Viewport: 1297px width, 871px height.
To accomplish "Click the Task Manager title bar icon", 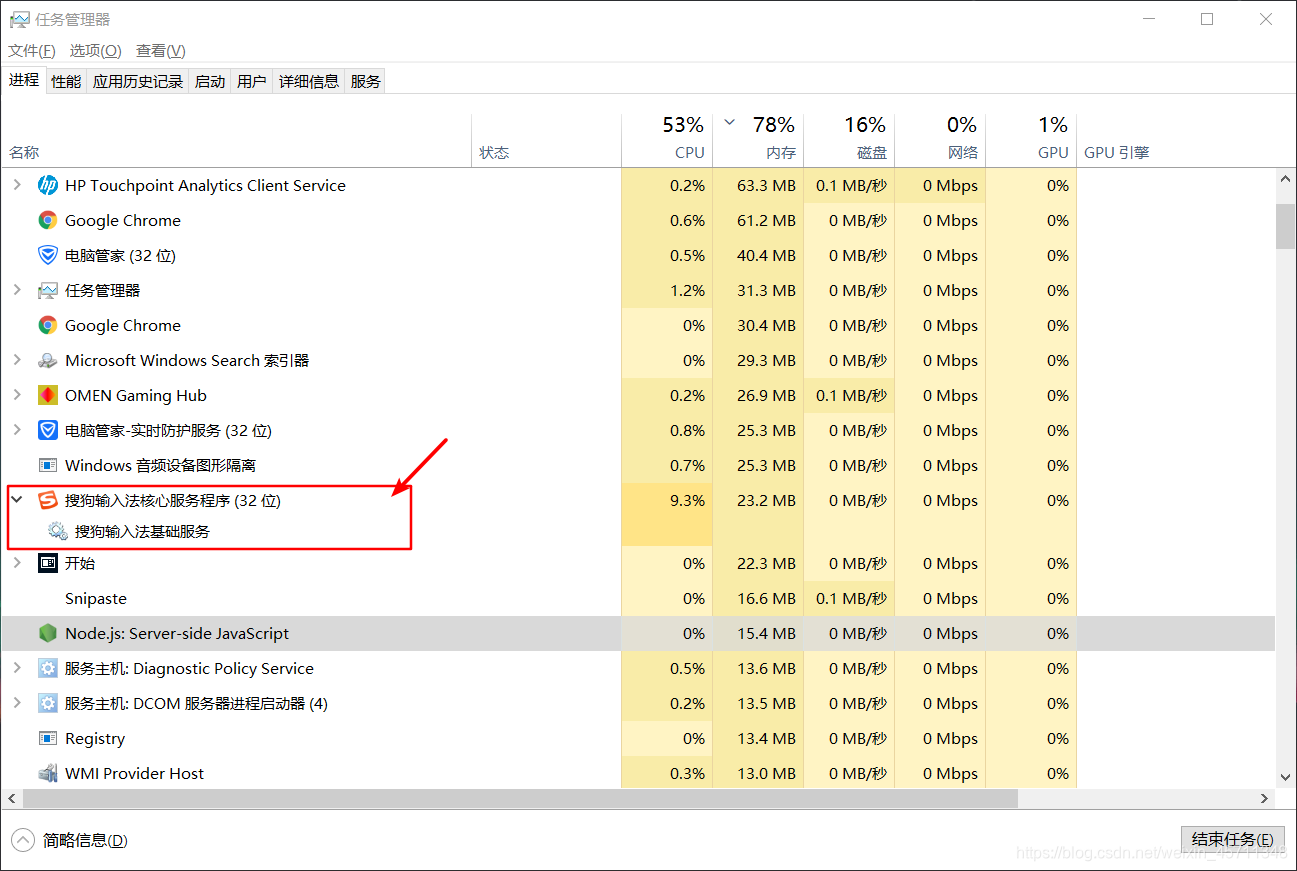I will [x=19, y=19].
